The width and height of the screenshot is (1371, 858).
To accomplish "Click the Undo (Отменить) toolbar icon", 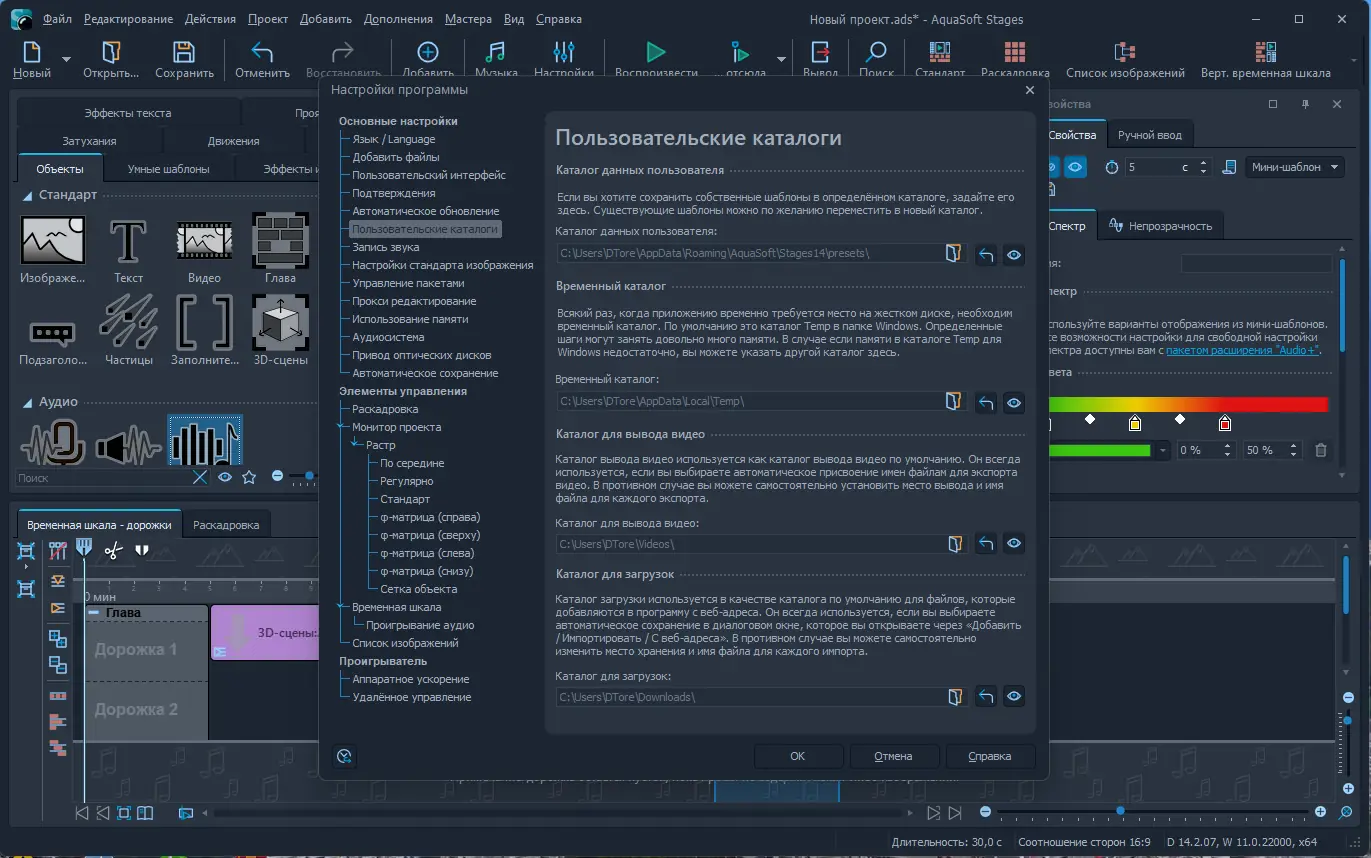I will pyautogui.click(x=262, y=53).
